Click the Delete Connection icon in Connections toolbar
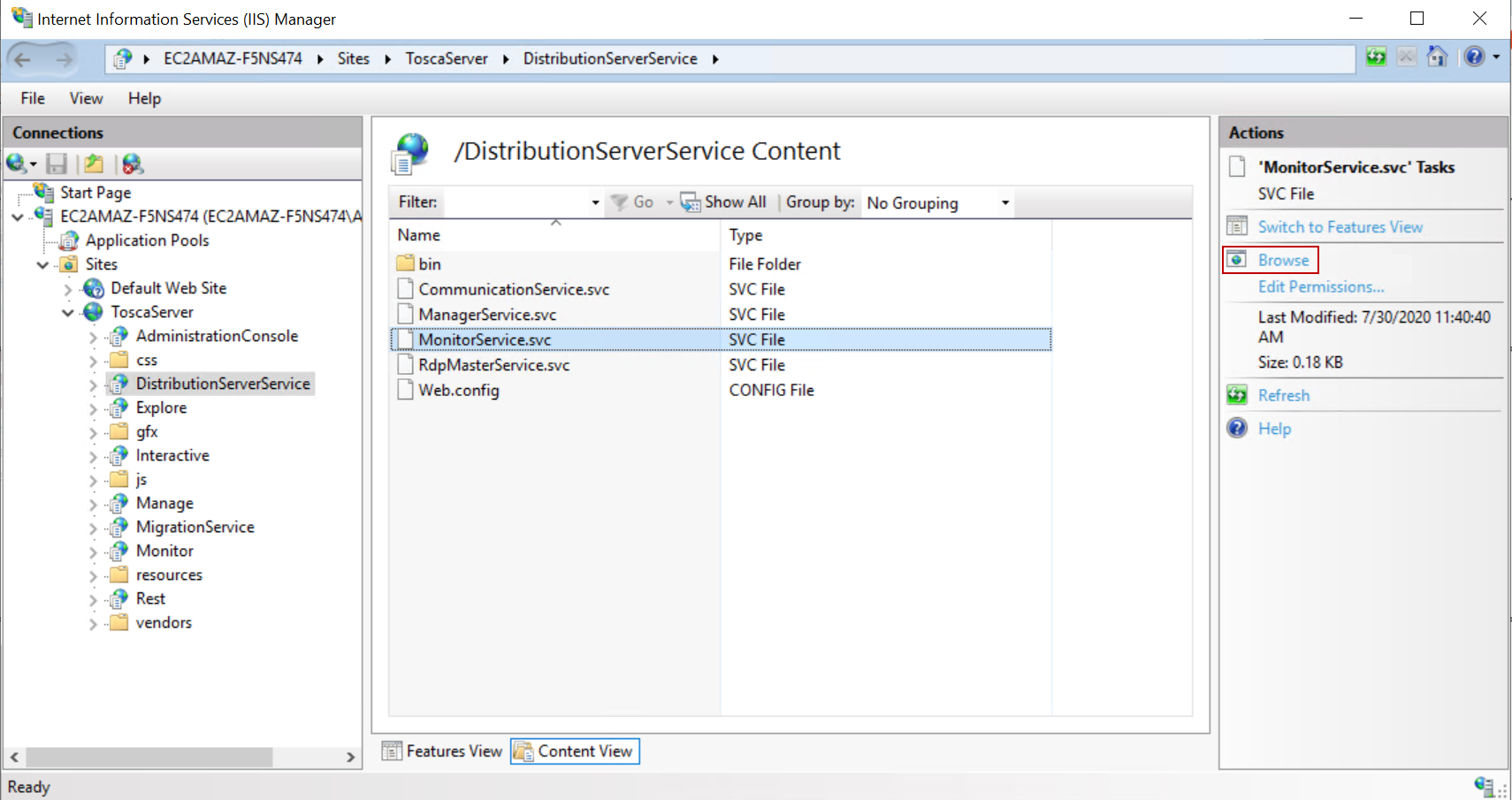The image size is (1512, 800). point(132,164)
